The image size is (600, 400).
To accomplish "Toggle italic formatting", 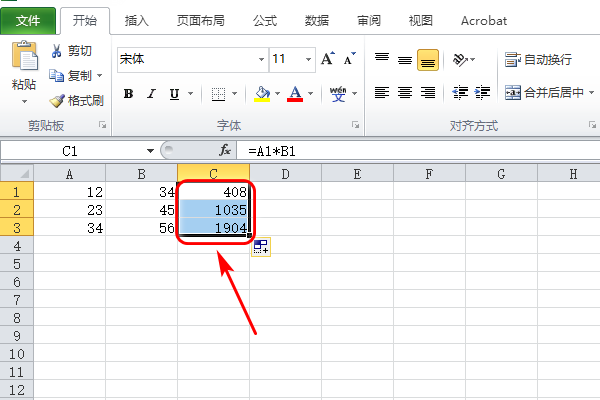I will click(x=152, y=93).
